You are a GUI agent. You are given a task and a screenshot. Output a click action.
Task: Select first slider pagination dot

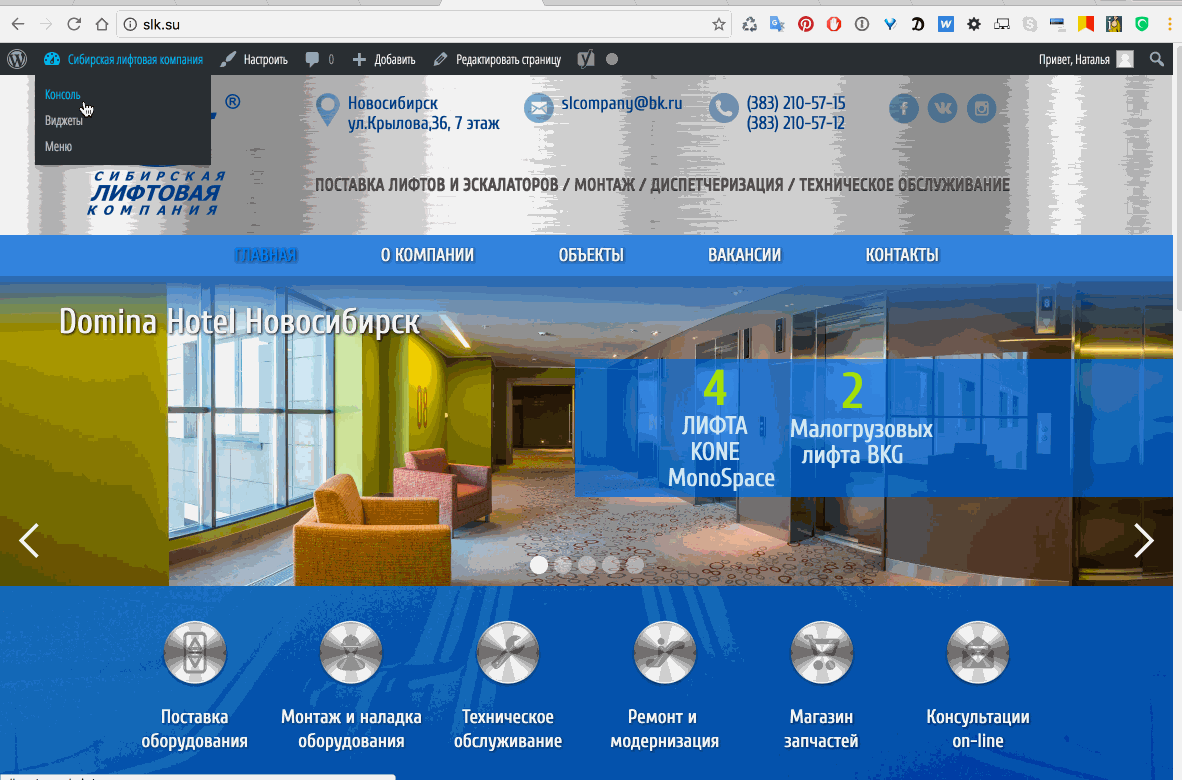click(538, 564)
